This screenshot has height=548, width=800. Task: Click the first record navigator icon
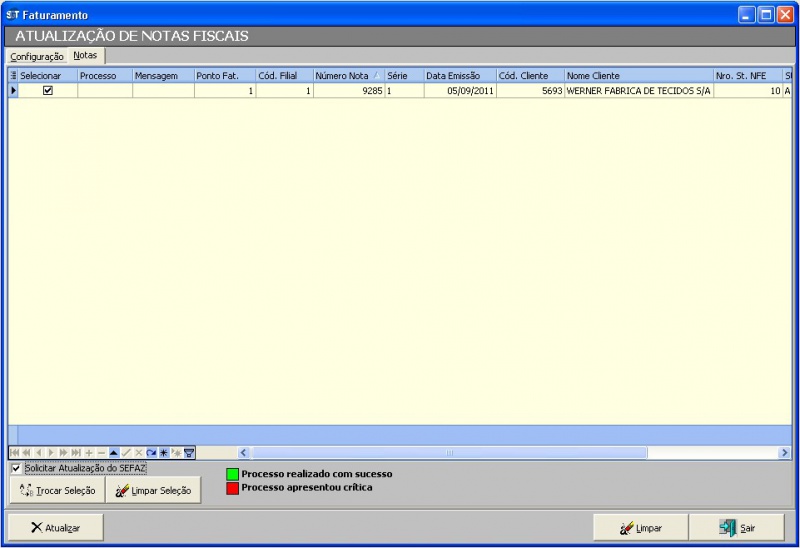coord(14,453)
